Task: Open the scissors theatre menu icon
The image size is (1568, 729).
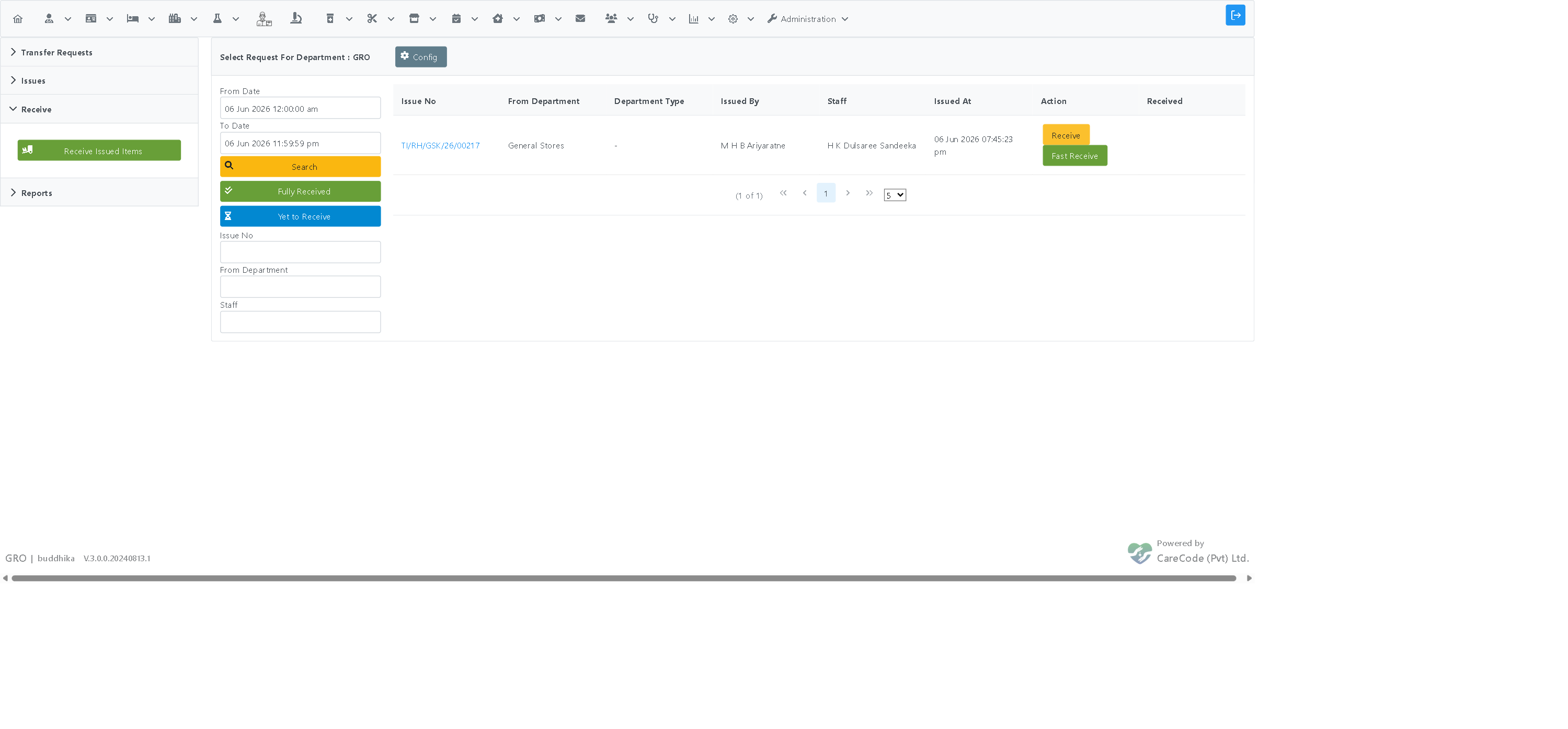Action: (x=372, y=19)
